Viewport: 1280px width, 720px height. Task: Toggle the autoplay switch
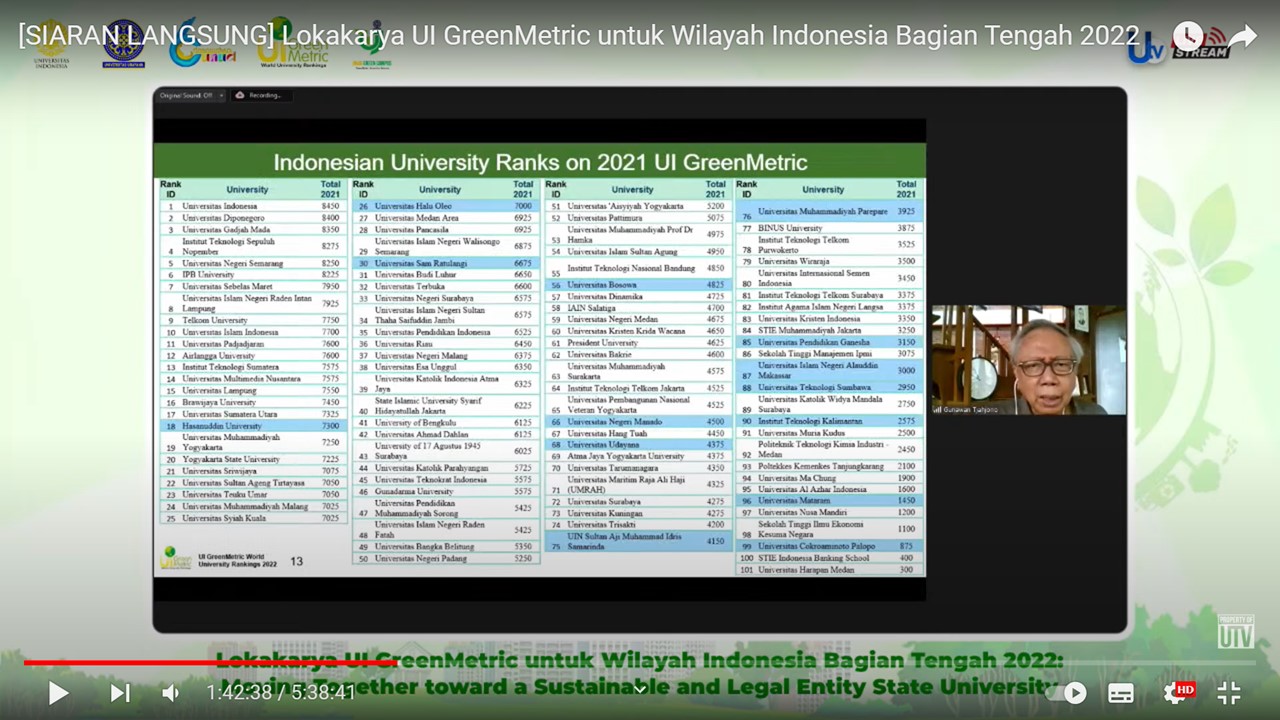point(1066,692)
